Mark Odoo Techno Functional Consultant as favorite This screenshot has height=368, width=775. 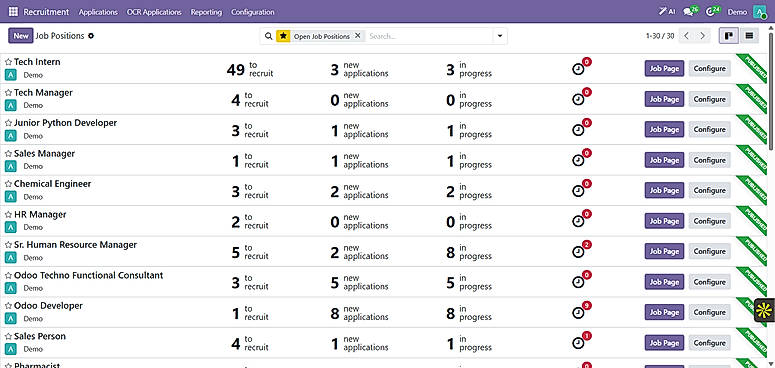(x=8, y=276)
